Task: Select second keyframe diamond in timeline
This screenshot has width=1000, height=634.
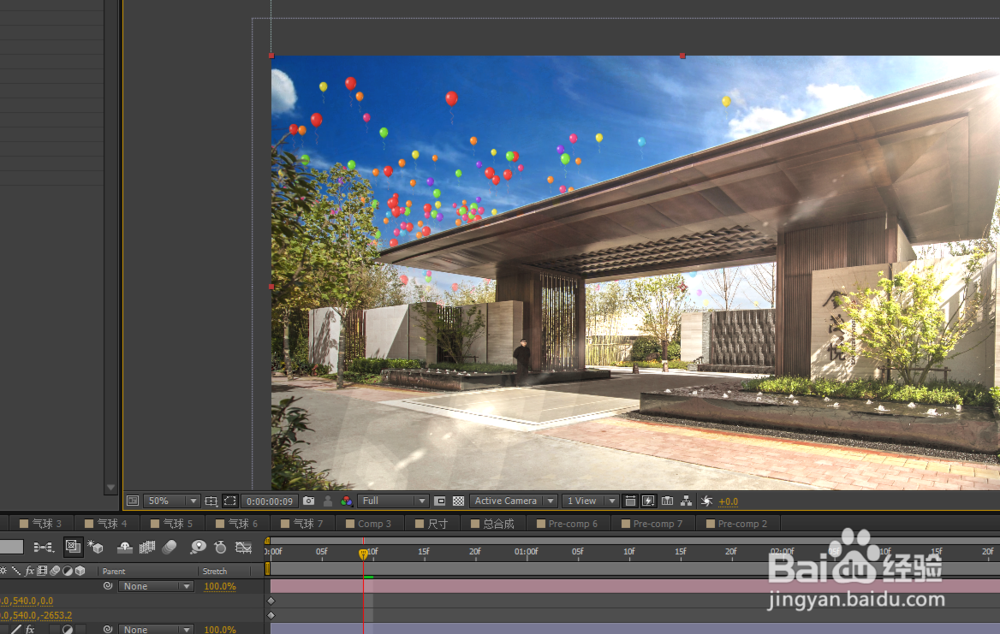Action: pyautogui.click(x=271, y=616)
